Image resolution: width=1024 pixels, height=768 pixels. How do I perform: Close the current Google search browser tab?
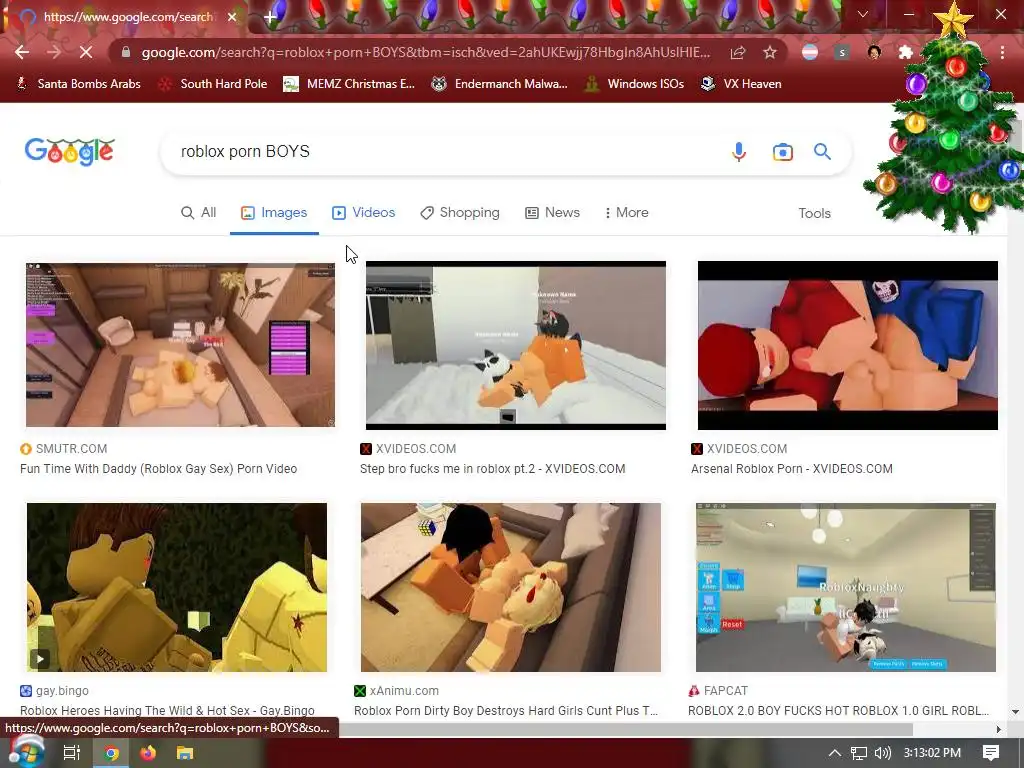tap(232, 17)
